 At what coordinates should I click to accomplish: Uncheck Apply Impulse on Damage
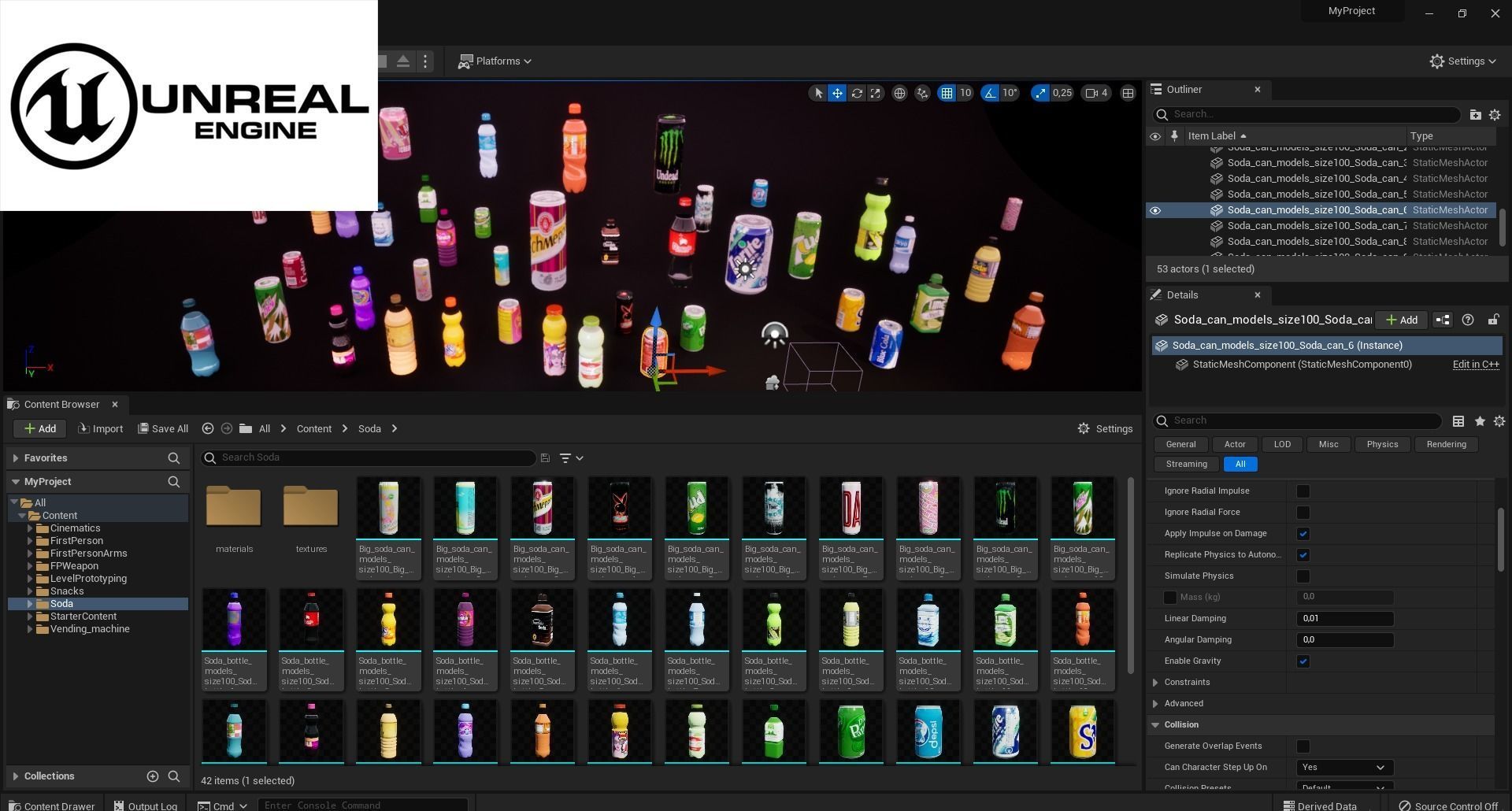(x=1303, y=534)
